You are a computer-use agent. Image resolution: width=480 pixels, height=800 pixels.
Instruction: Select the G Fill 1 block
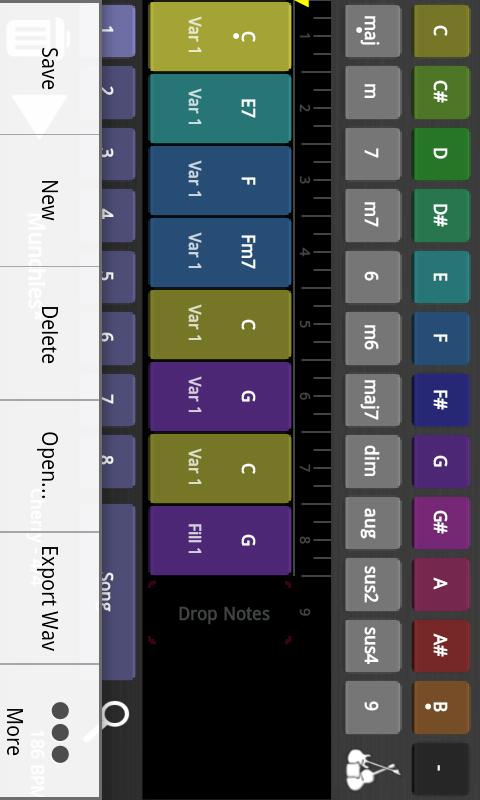coord(220,540)
